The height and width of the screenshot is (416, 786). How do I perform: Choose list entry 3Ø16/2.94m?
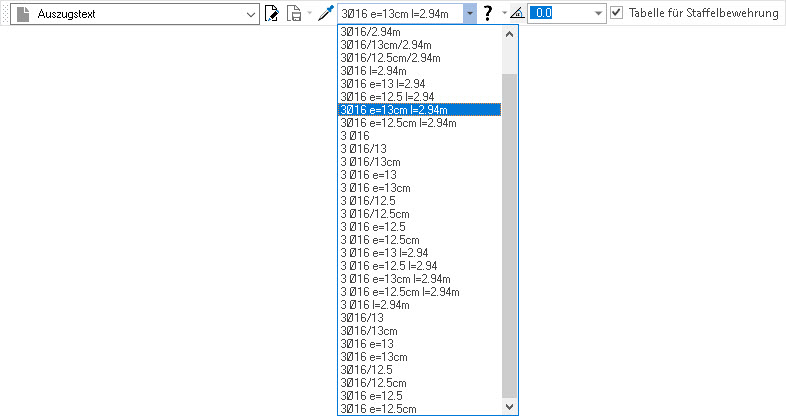pyautogui.click(x=420, y=32)
